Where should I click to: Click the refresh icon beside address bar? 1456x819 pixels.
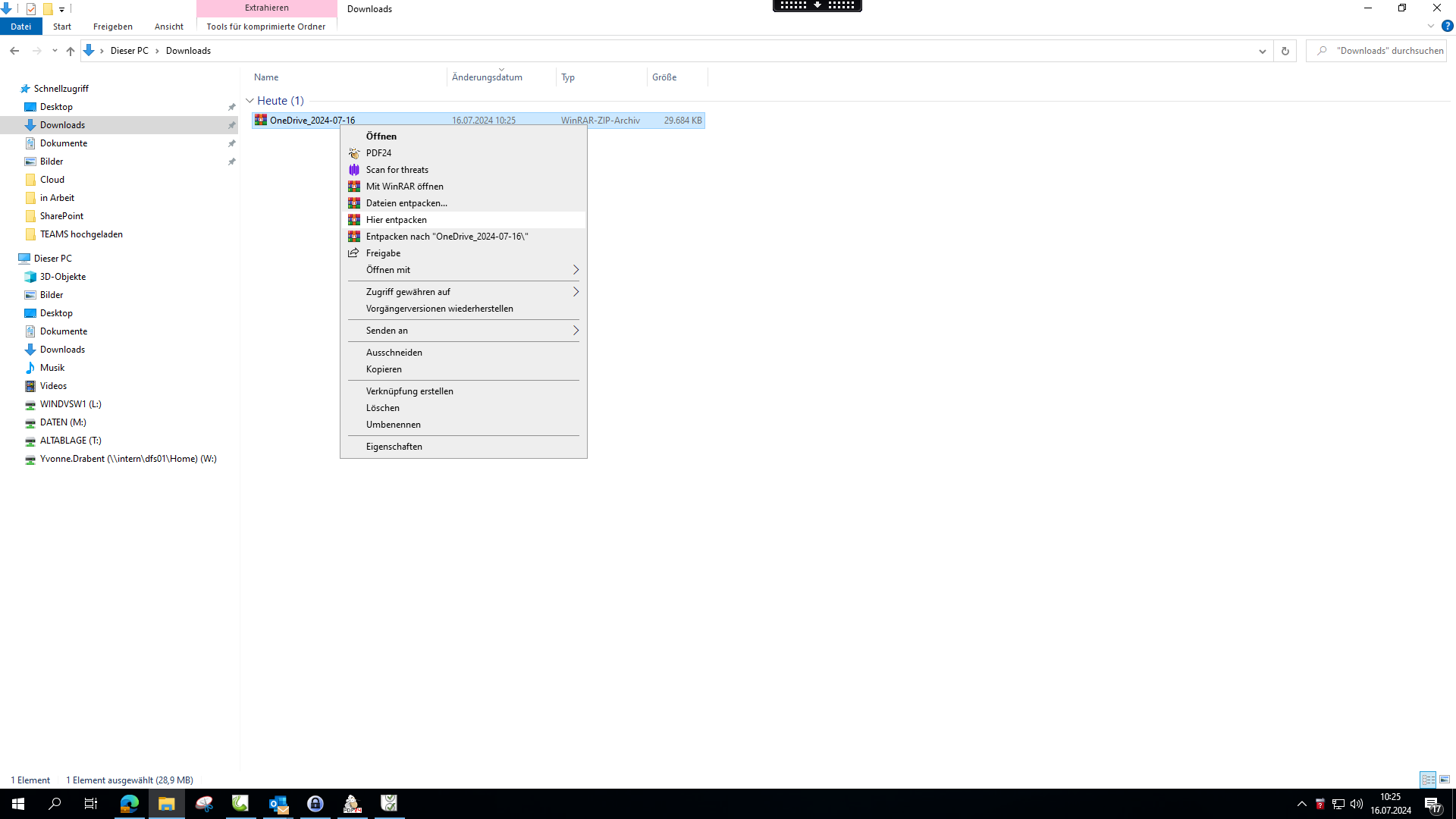click(1285, 51)
